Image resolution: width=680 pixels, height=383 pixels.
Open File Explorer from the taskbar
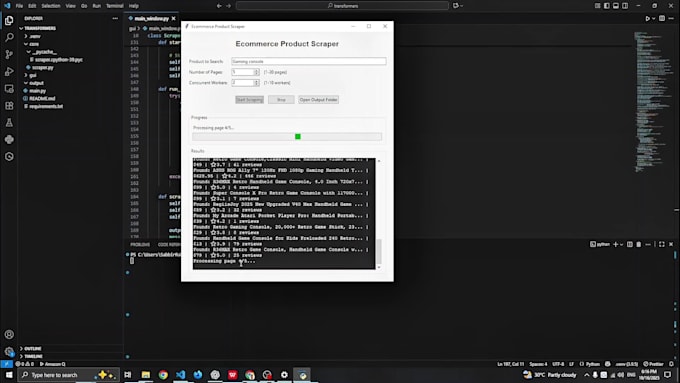point(146,375)
